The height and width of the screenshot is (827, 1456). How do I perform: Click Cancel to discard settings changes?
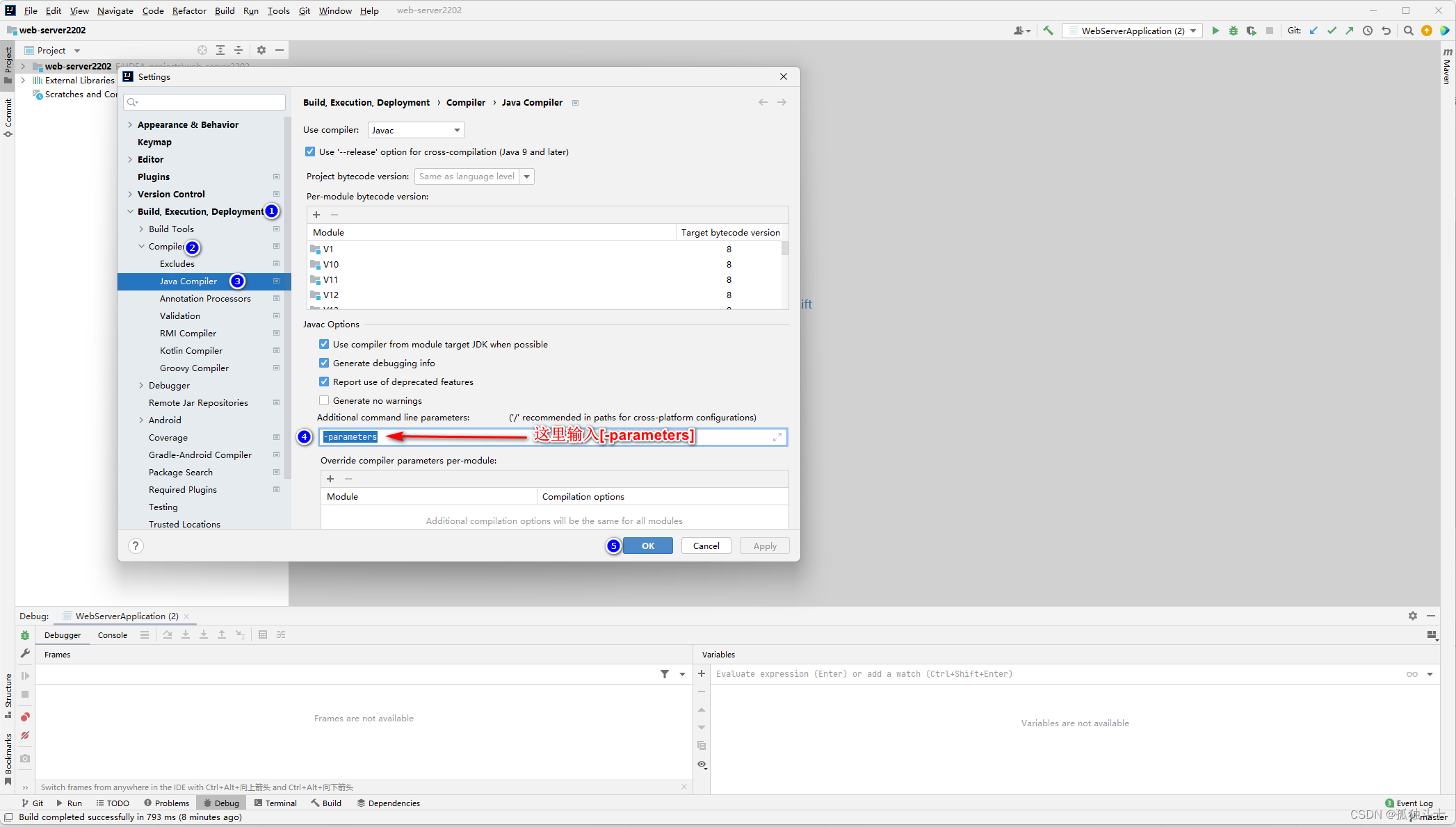pyautogui.click(x=706, y=545)
